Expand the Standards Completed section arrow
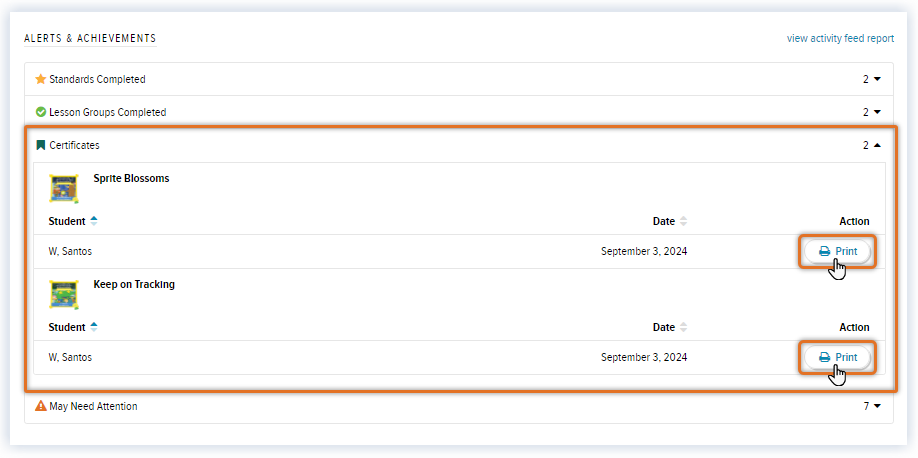This screenshot has width=918, height=458. click(877, 79)
